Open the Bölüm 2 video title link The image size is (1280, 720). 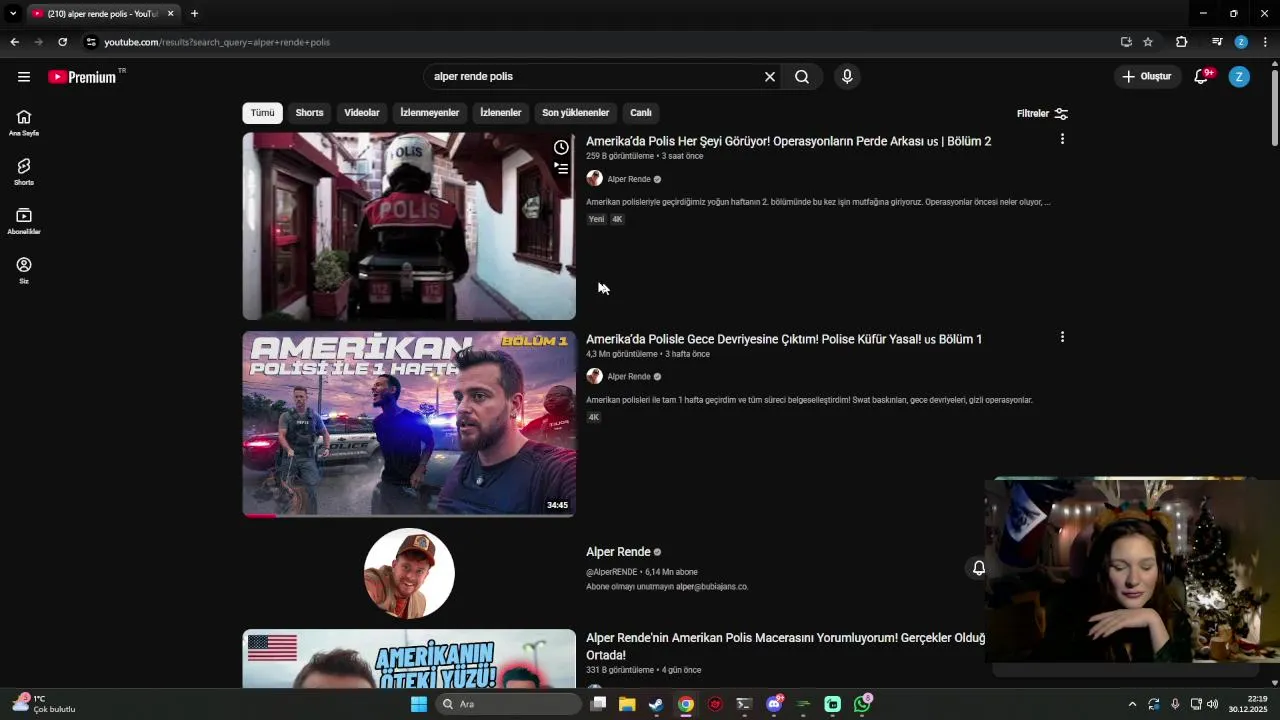(x=789, y=141)
